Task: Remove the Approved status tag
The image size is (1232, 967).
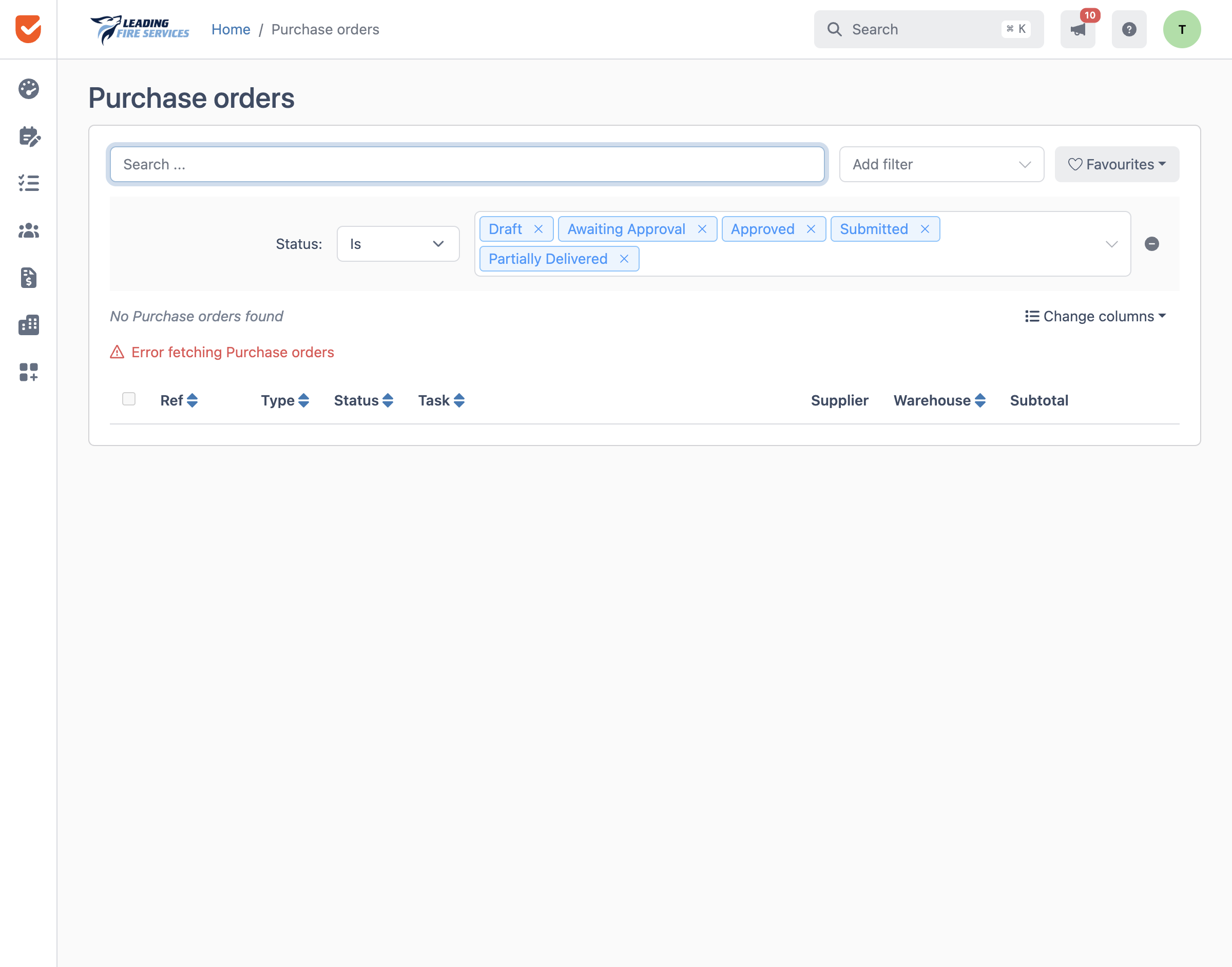Action: 811,229
